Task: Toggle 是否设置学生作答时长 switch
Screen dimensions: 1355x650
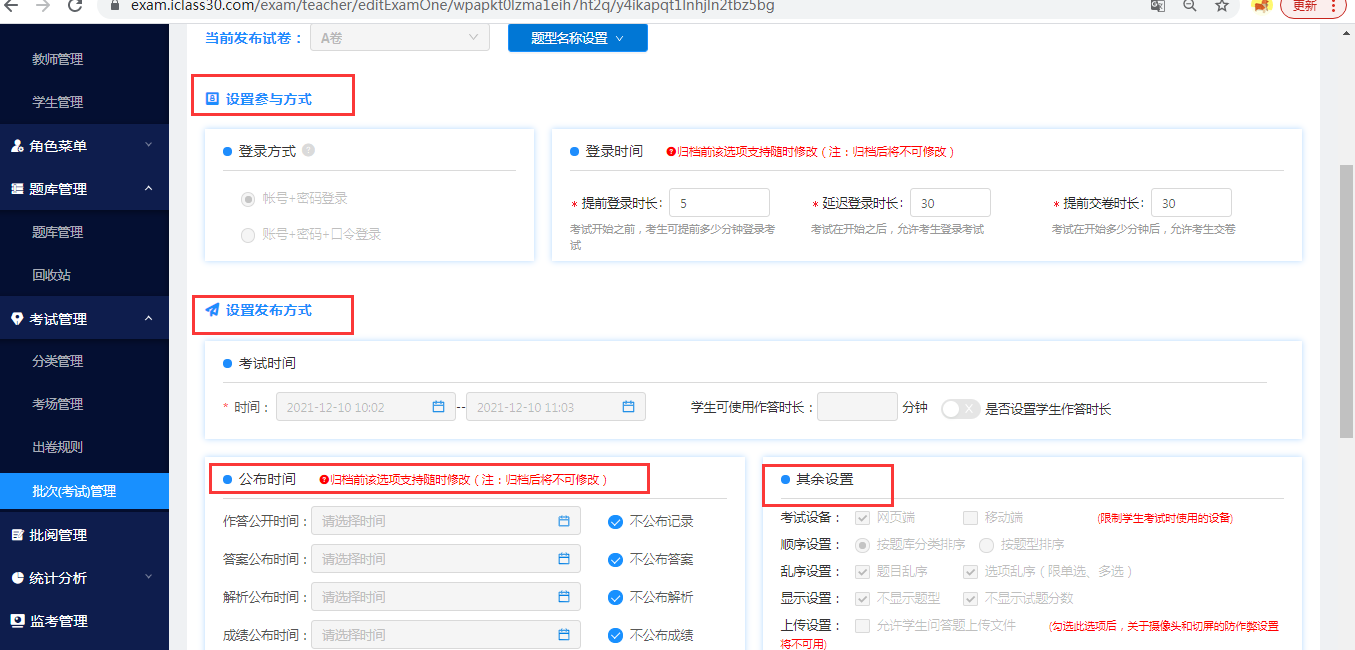Action: click(959, 407)
